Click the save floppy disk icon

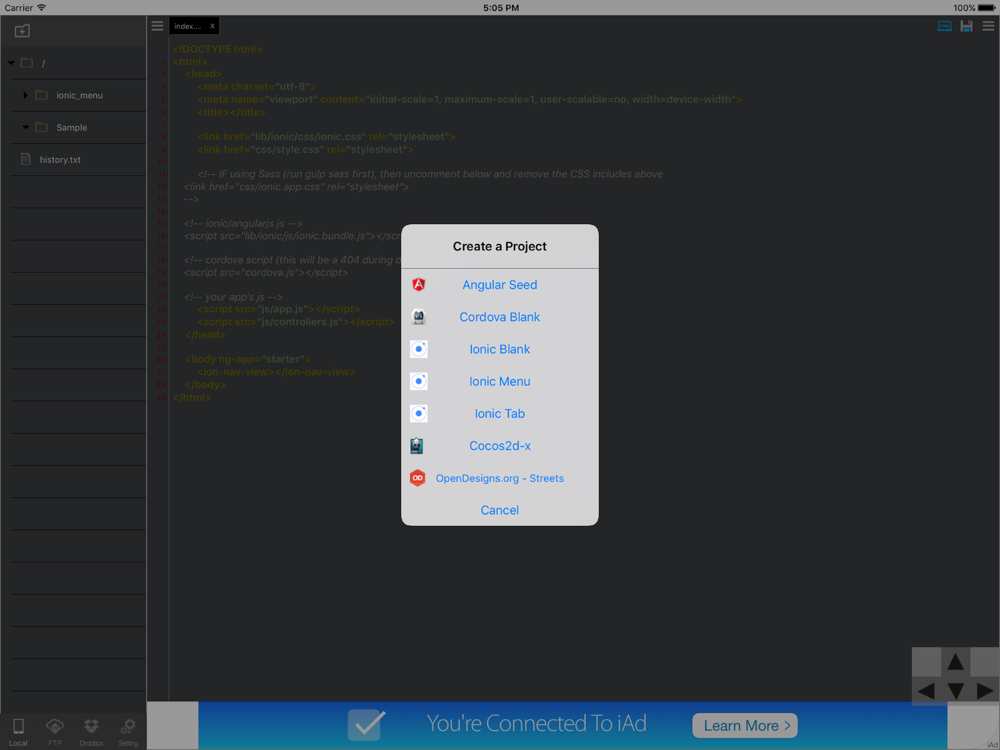click(x=966, y=26)
